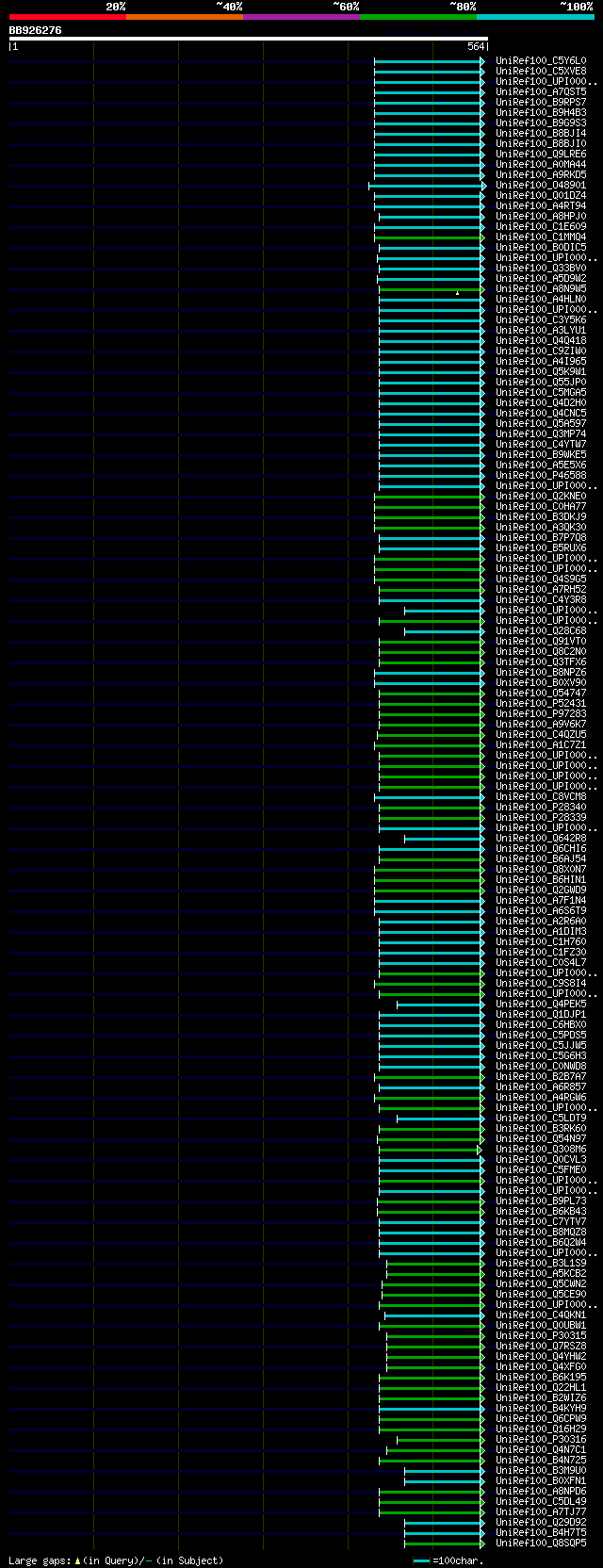The height and width of the screenshot is (1568, 603).
Task: Click the orange ~40% identity legend segment
Action: point(185,17)
